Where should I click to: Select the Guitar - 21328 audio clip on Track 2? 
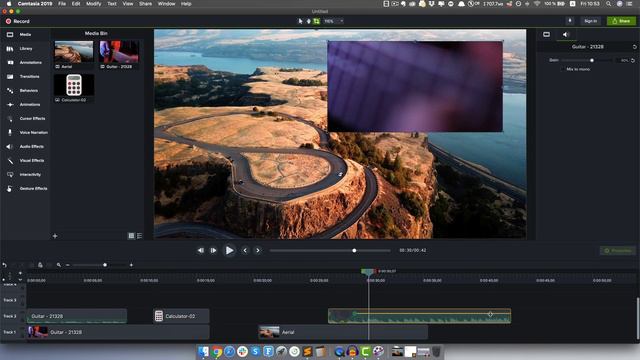[x=77, y=316]
